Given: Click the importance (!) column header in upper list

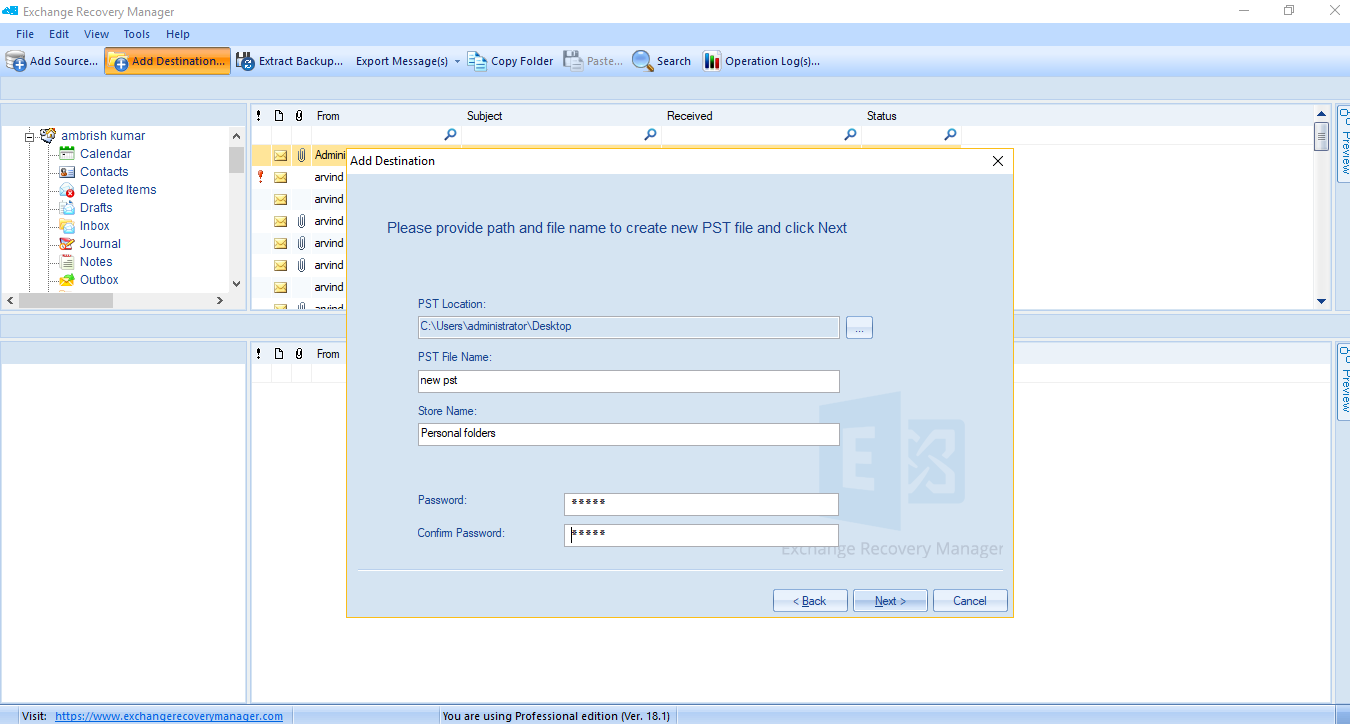Looking at the screenshot, I should 259,116.
